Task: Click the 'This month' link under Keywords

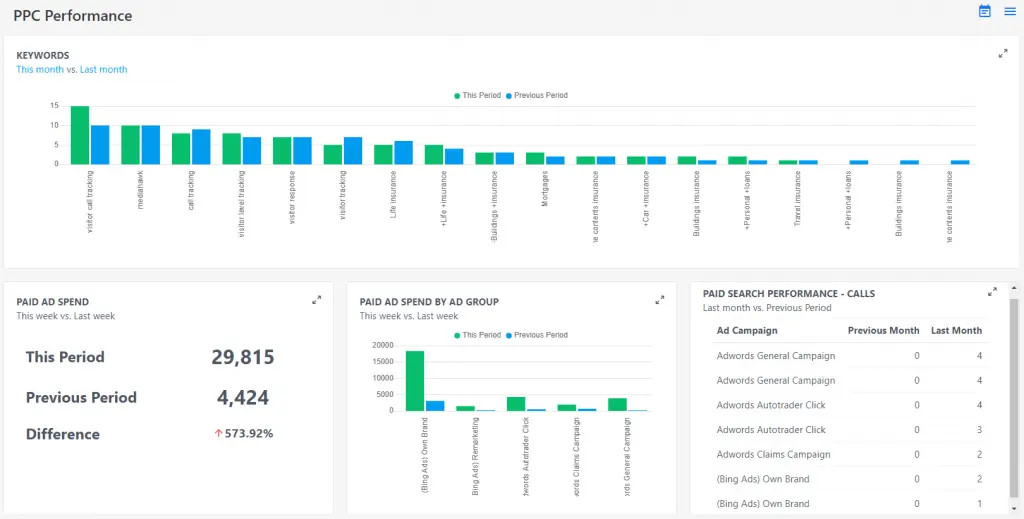Action: tap(40, 69)
